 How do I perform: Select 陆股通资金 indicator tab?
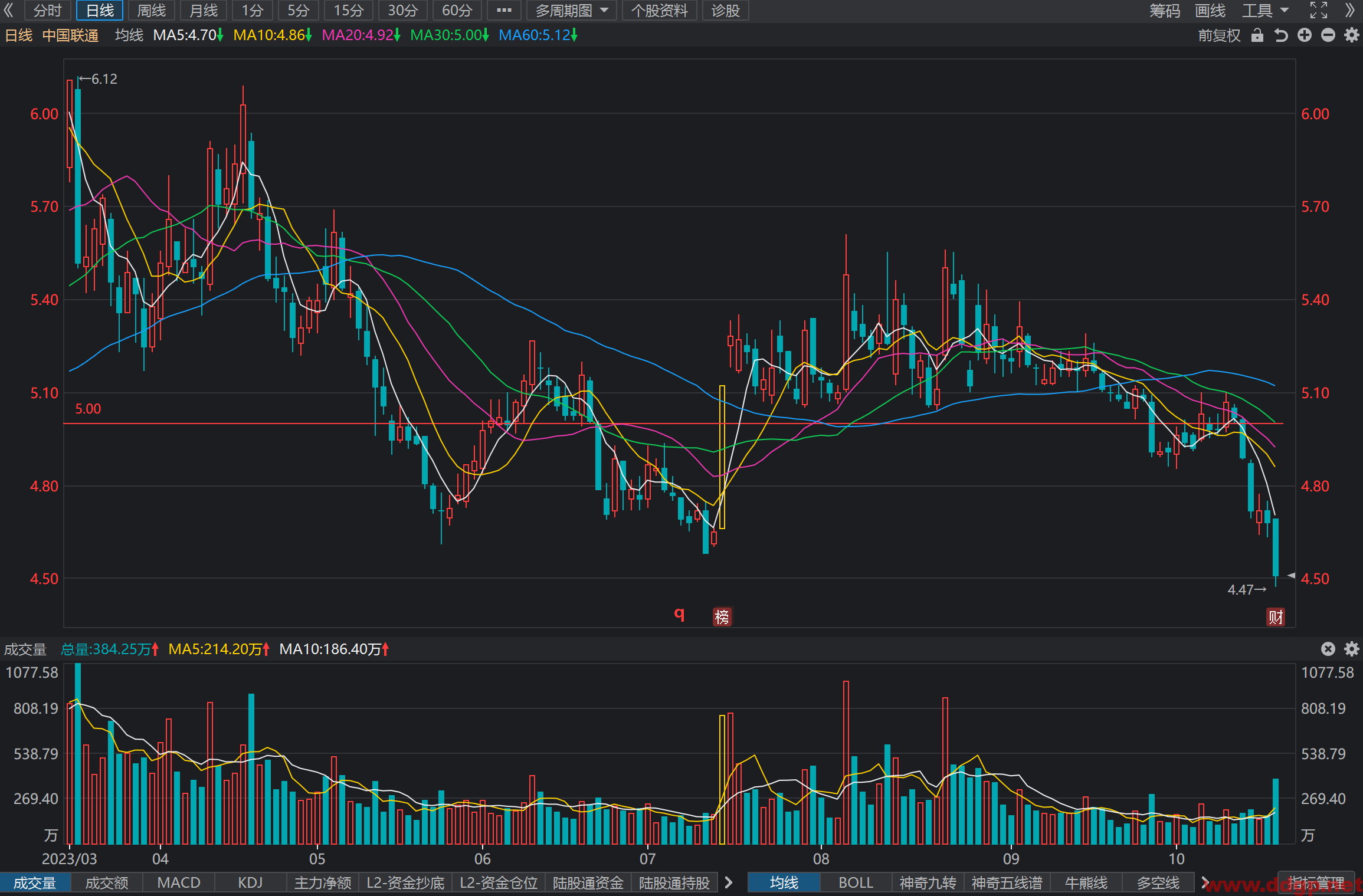tap(588, 883)
